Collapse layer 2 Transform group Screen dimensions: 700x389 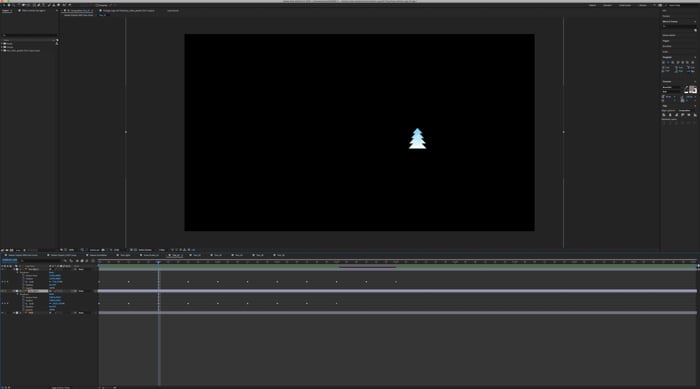(x=18, y=294)
